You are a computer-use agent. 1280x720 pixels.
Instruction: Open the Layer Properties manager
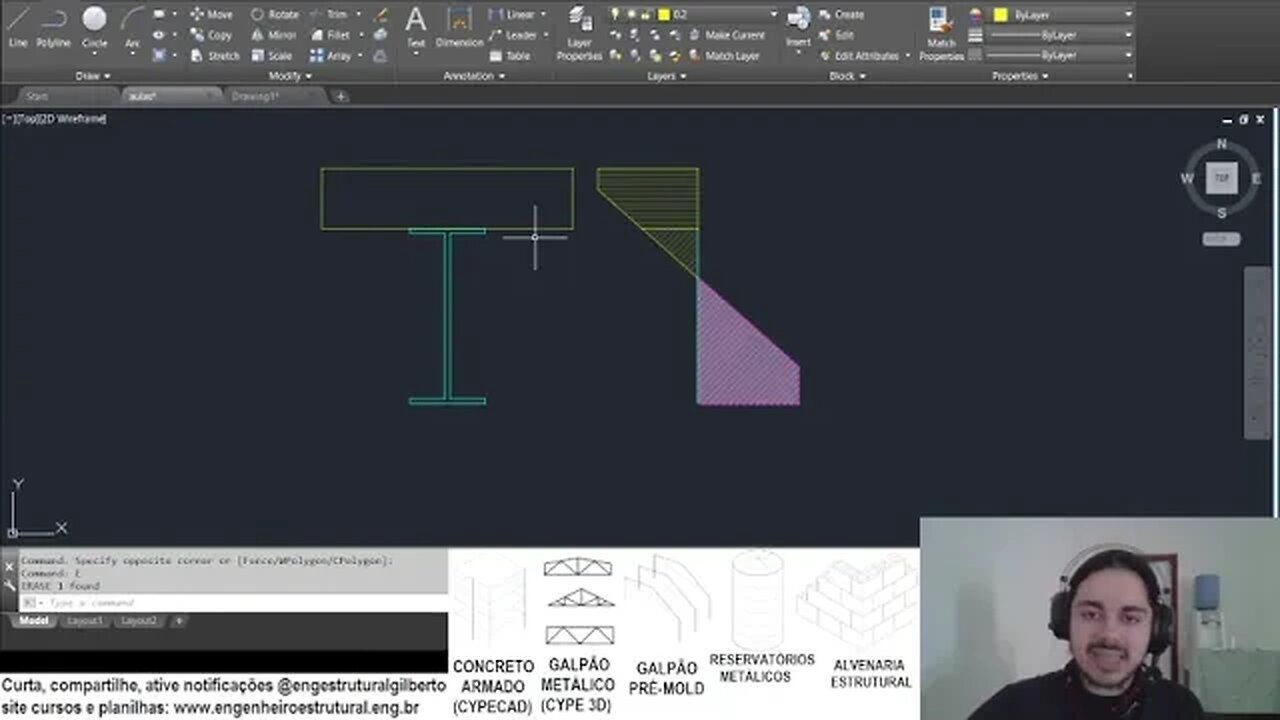[x=579, y=32]
